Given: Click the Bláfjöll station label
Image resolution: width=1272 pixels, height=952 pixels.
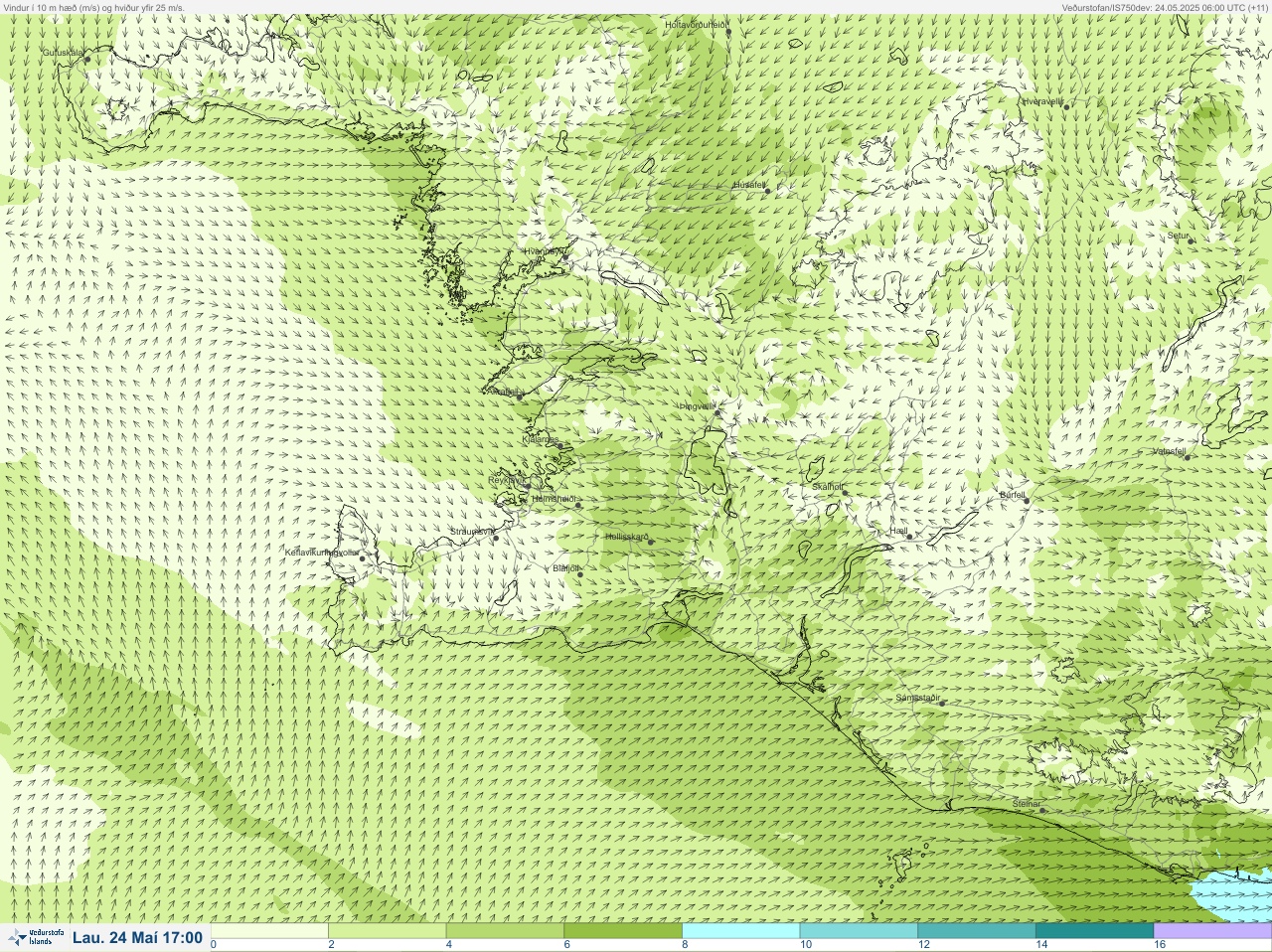Looking at the screenshot, I should pos(565,568).
